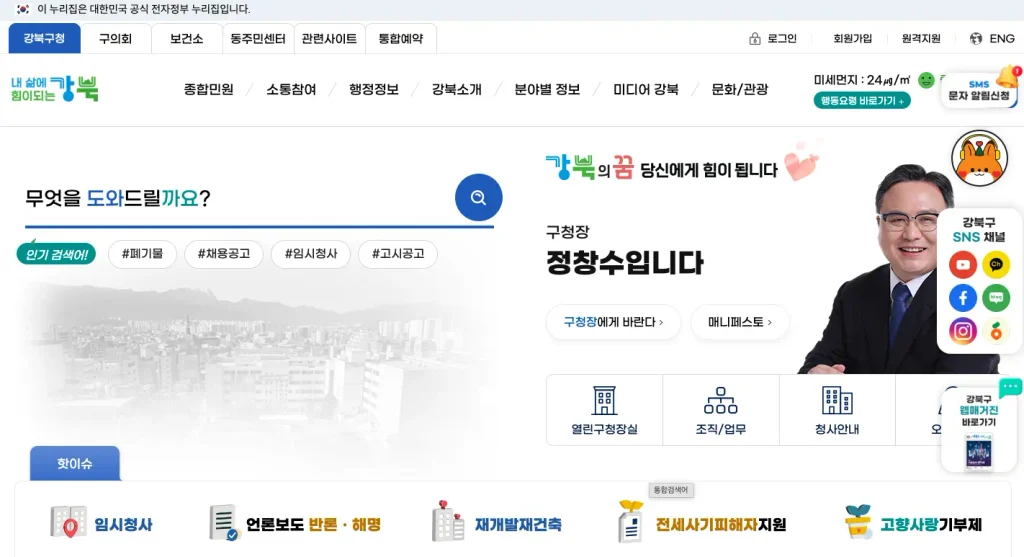Open the orange carrot SNS icon
The image size is (1024, 557).
point(996,331)
